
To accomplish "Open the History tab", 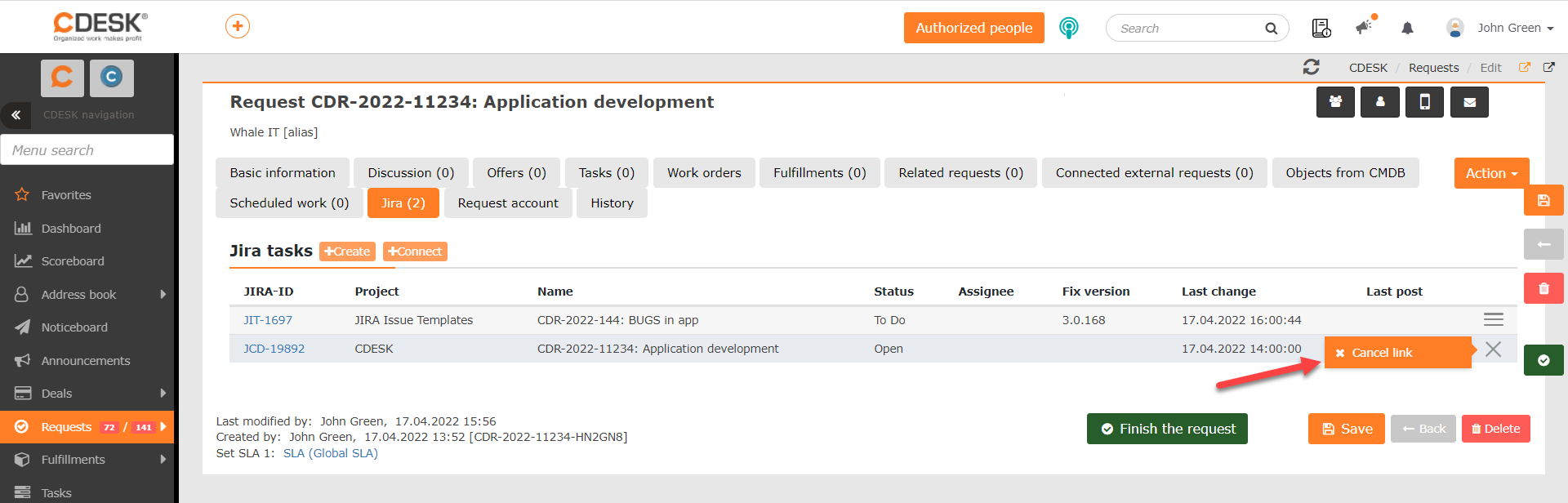I will pyautogui.click(x=612, y=203).
